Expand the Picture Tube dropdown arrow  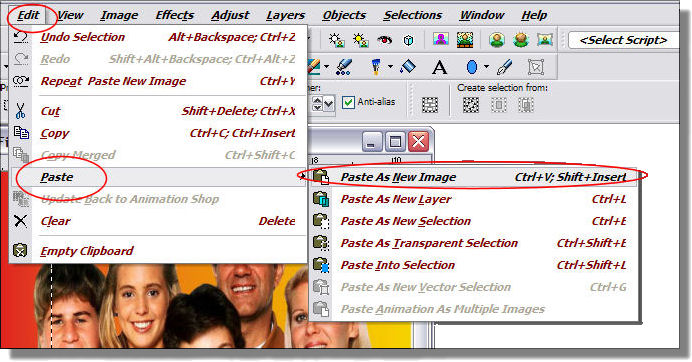tap(390, 67)
